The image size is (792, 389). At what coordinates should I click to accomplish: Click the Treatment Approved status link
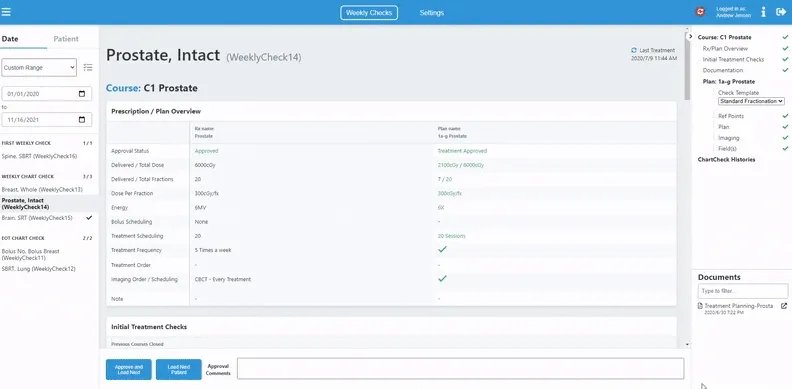pos(462,151)
